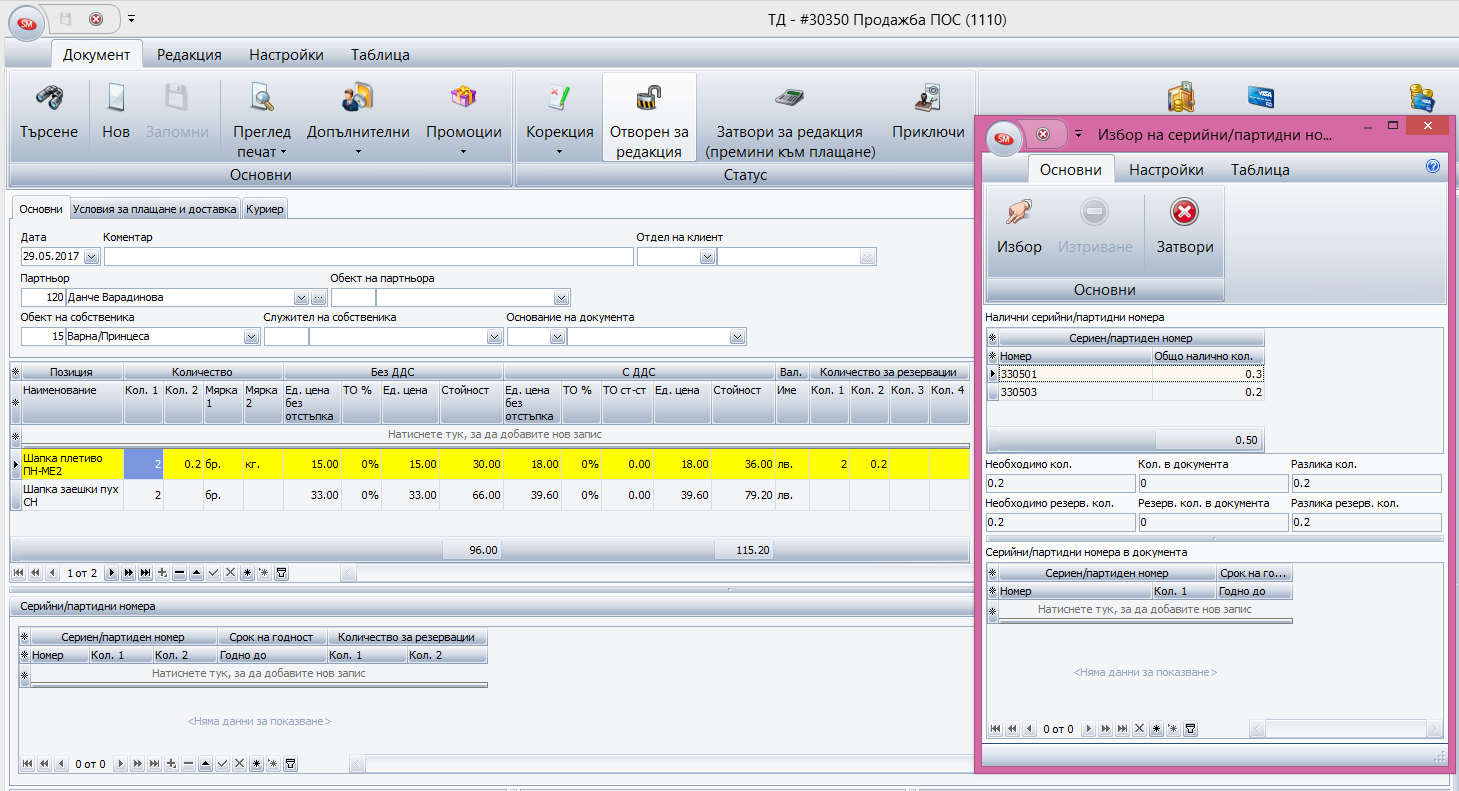Image resolution: width=1459 pixels, height=791 pixels.
Task: Click filter icon in dialog grid navigator
Action: click(x=1190, y=729)
